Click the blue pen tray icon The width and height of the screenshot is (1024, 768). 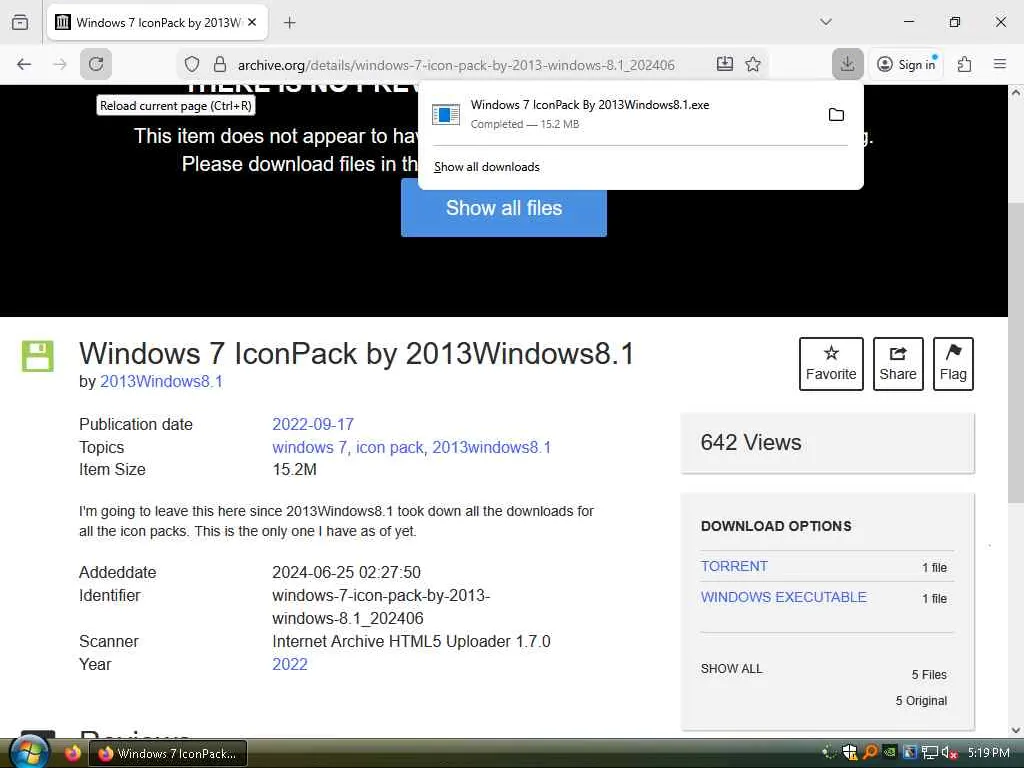coord(910,752)
